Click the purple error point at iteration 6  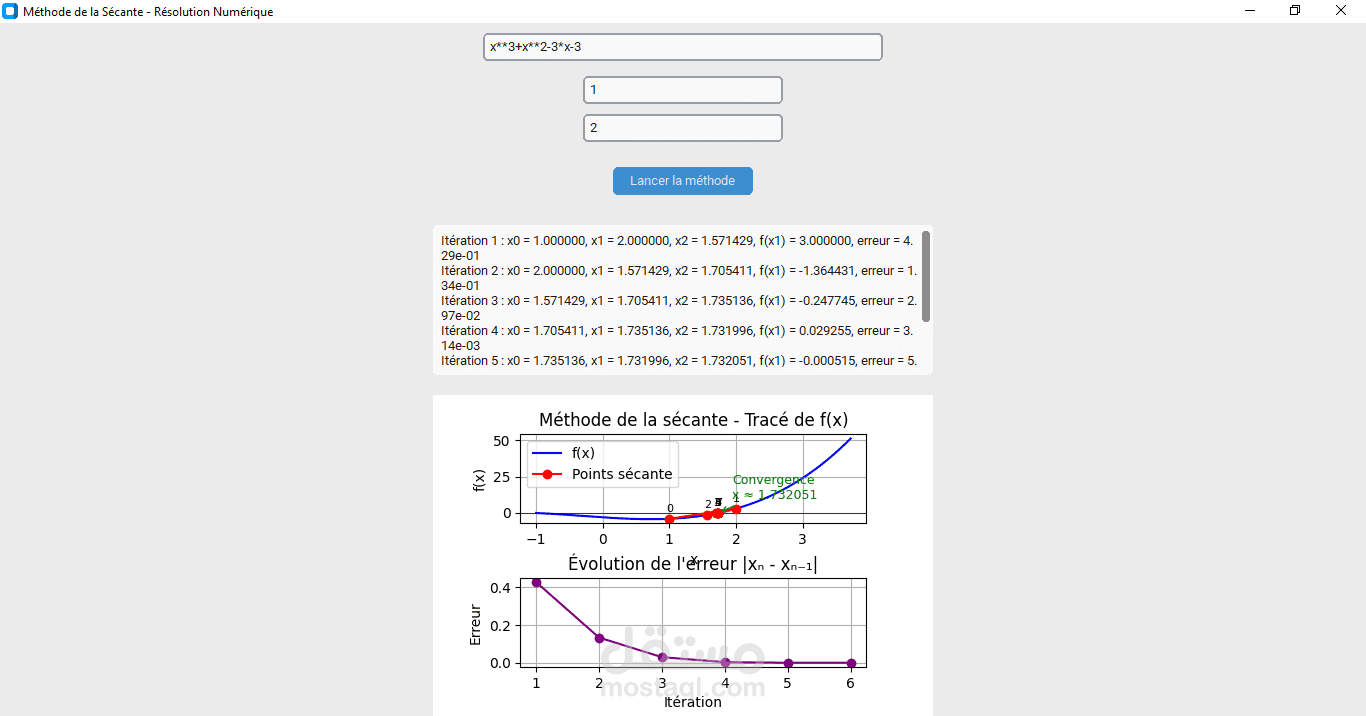pyautogui.click(x=851, y=663)
